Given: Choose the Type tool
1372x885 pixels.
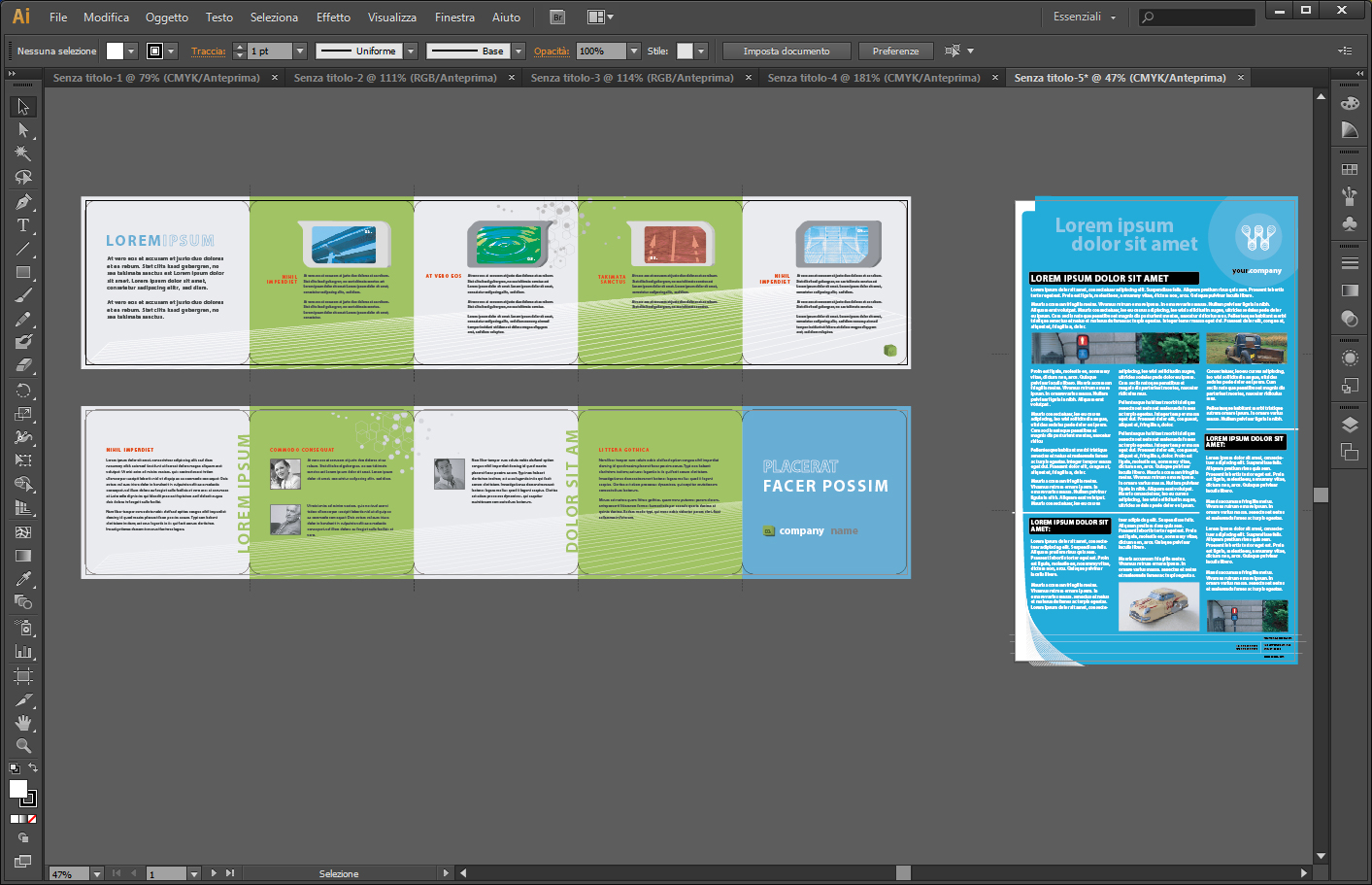Looking at the screenshot, I should click(x=23, y=225).
